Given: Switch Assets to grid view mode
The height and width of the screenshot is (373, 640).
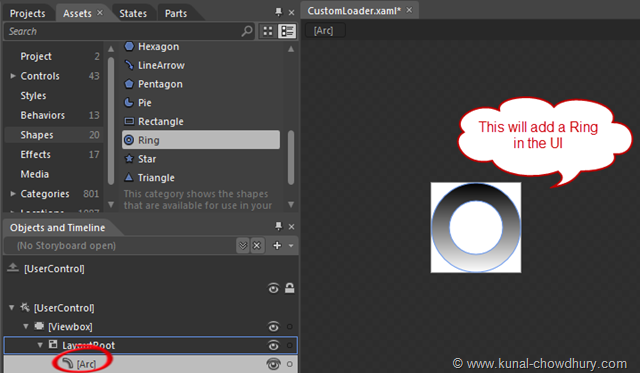Looking at the screenshot, I should pyautogui.click(x=268, y=31).
